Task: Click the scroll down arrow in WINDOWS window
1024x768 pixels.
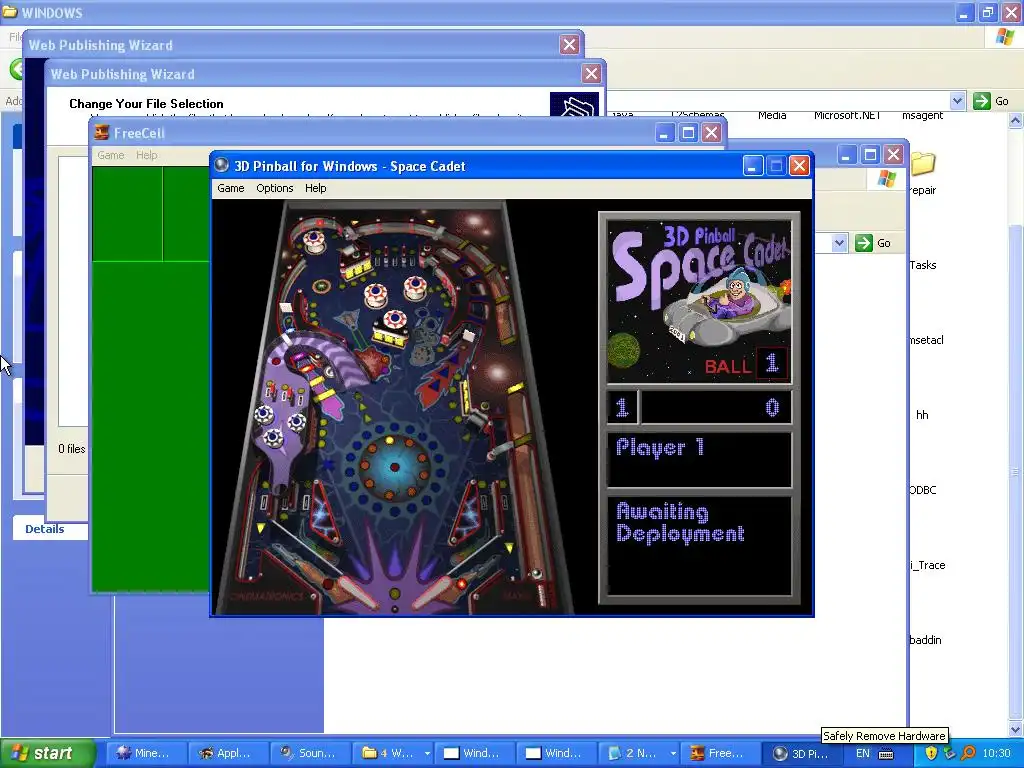Action: tap(1016, 729)
